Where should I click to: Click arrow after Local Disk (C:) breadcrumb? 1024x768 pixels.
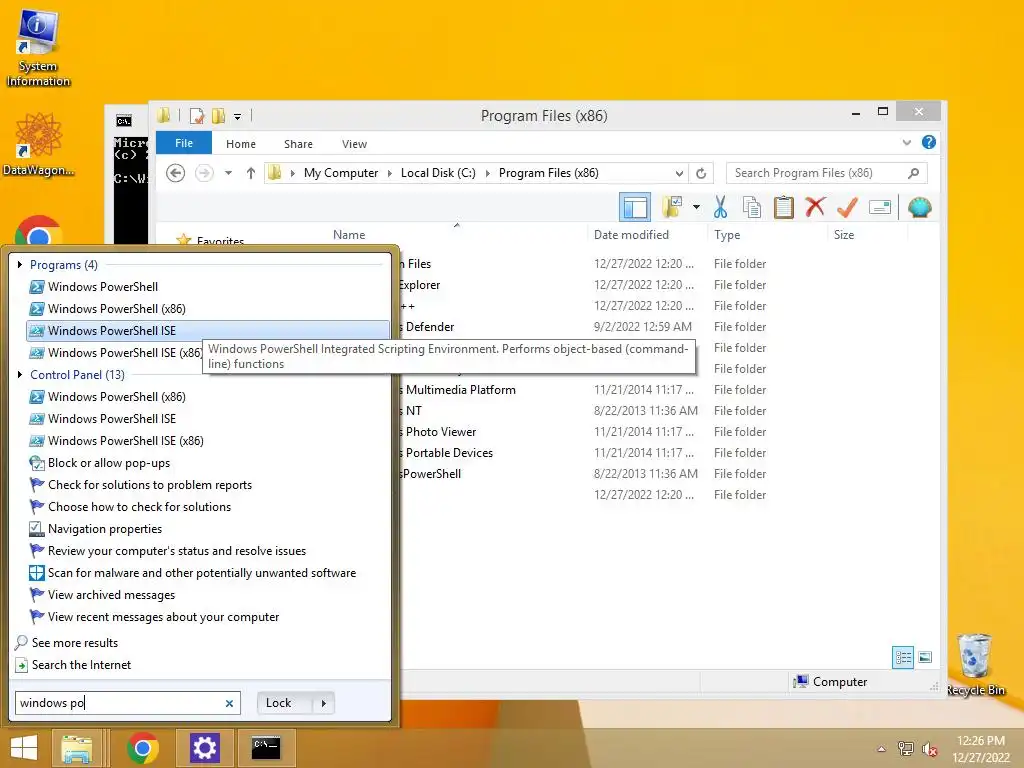click(487, 173)
